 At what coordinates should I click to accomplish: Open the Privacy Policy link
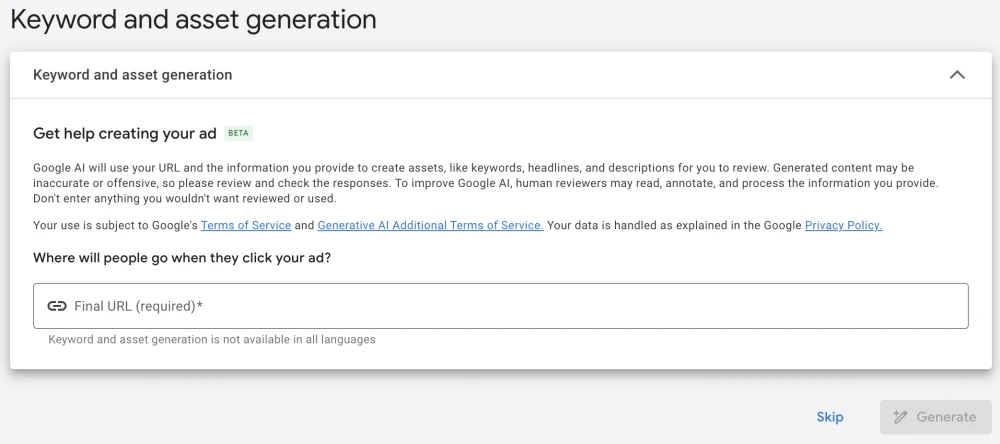pyautogui.click(x=843, y=225)
